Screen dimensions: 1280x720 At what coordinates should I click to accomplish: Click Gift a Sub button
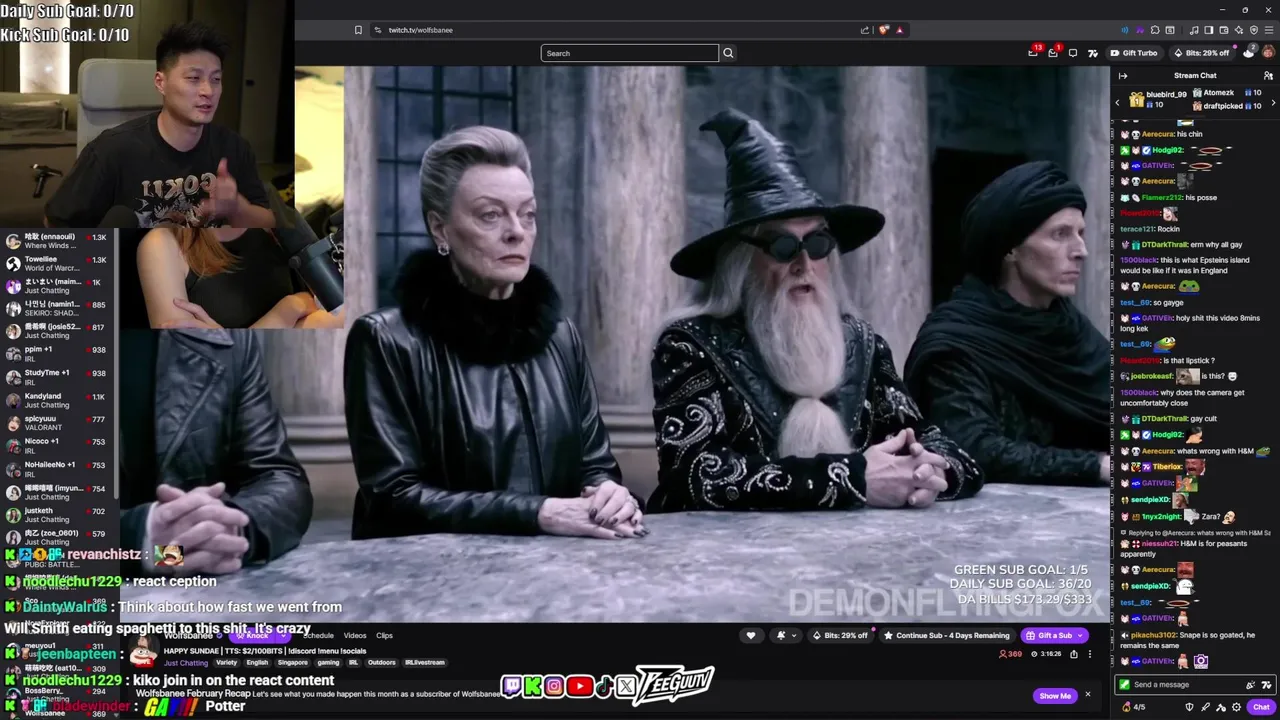coord(1054,635)
